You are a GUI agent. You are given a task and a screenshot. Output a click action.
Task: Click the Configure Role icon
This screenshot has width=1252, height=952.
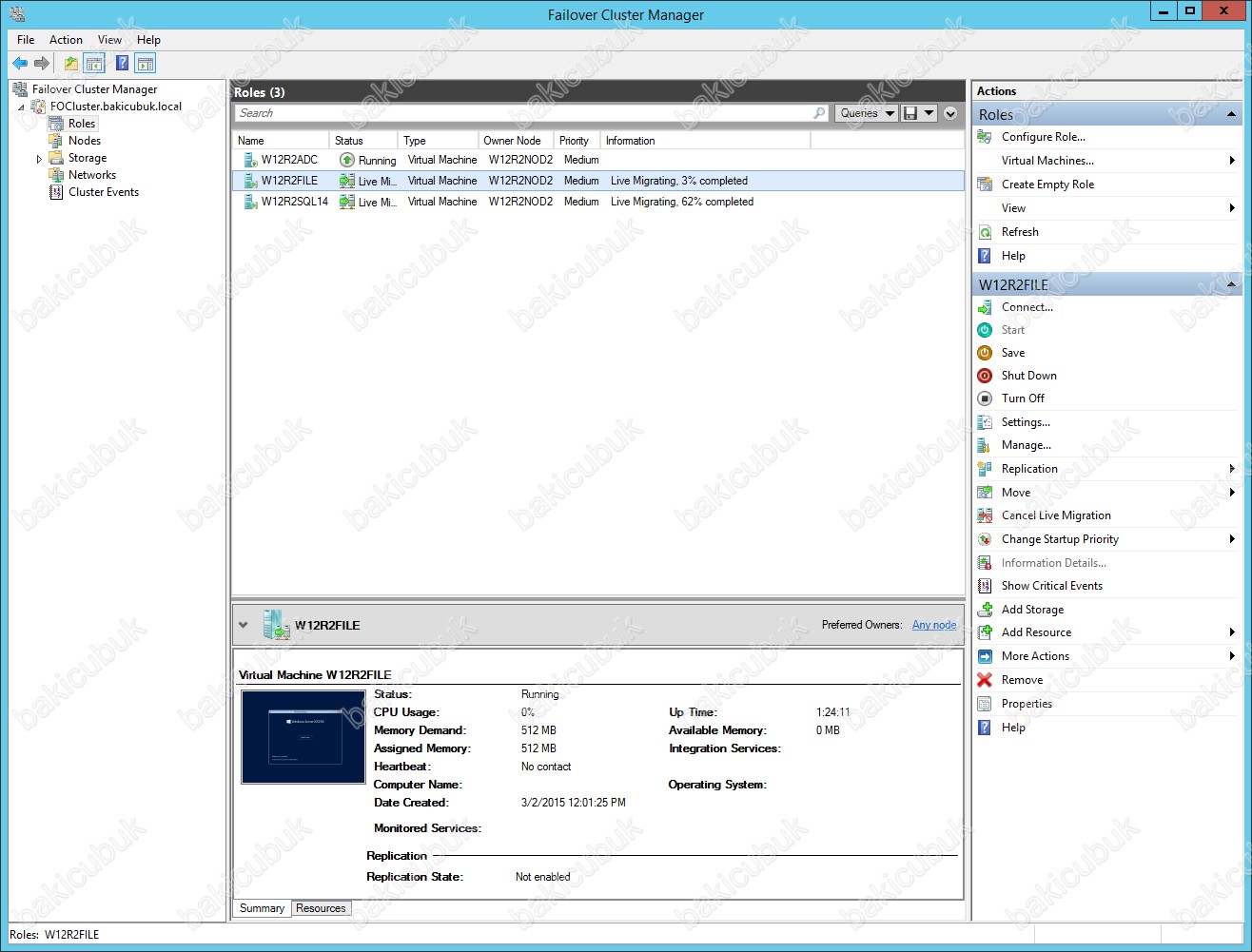point(985,137)
